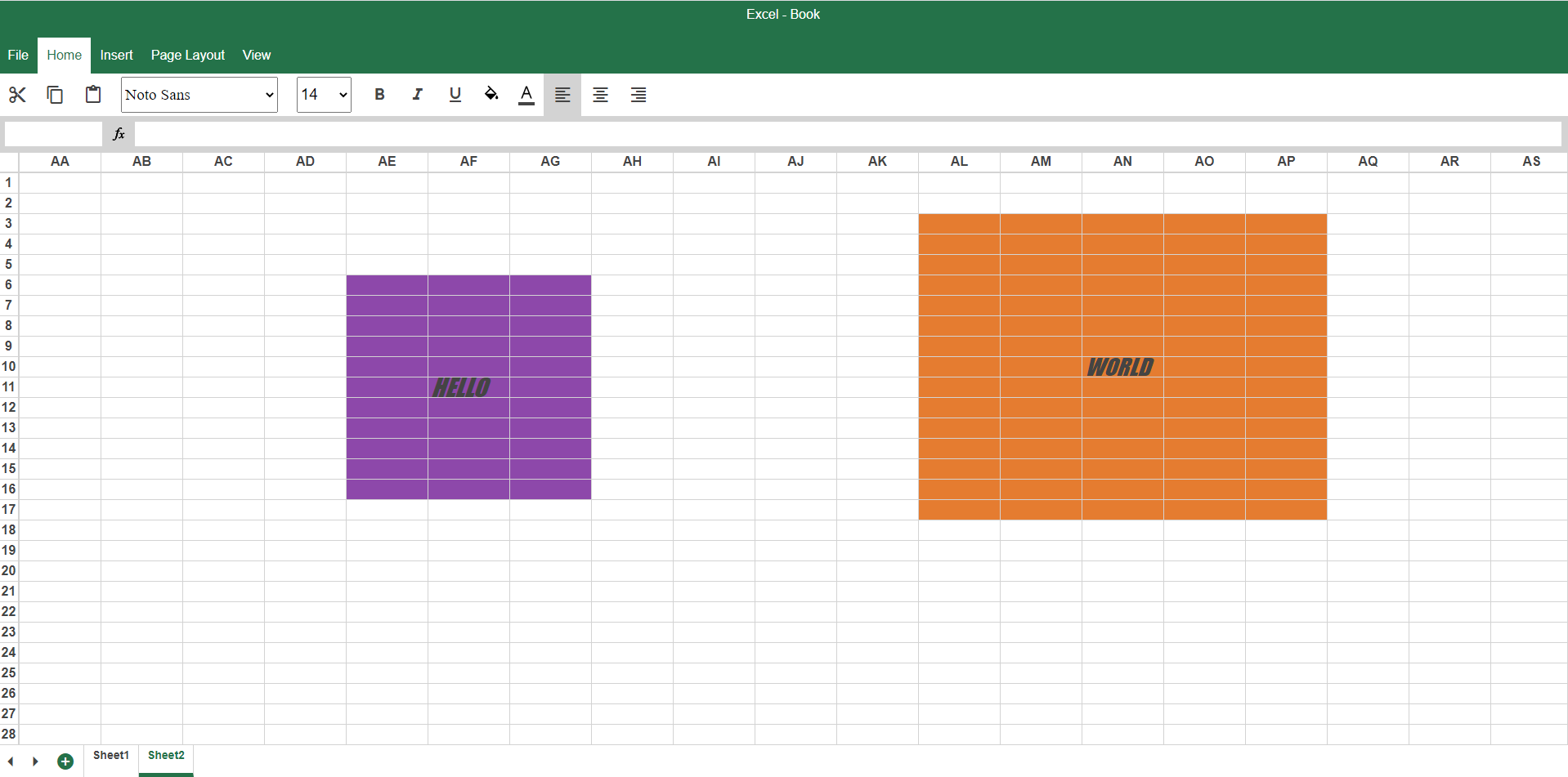Screen dimensions: 1568x777
Task: Click the Copy icon
Action: 55,95
